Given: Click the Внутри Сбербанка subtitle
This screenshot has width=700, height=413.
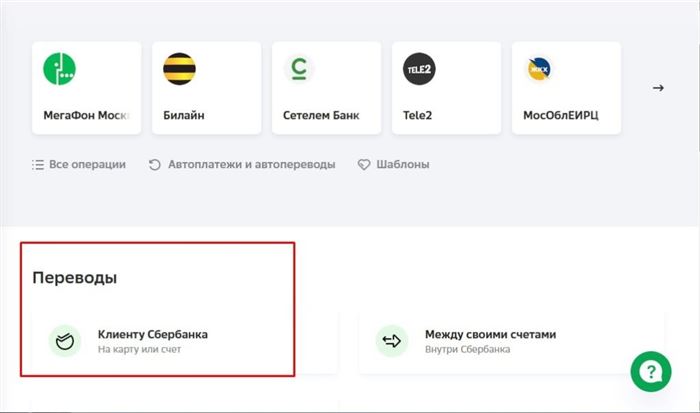Looking at the screenshot, I should [467, 350].
